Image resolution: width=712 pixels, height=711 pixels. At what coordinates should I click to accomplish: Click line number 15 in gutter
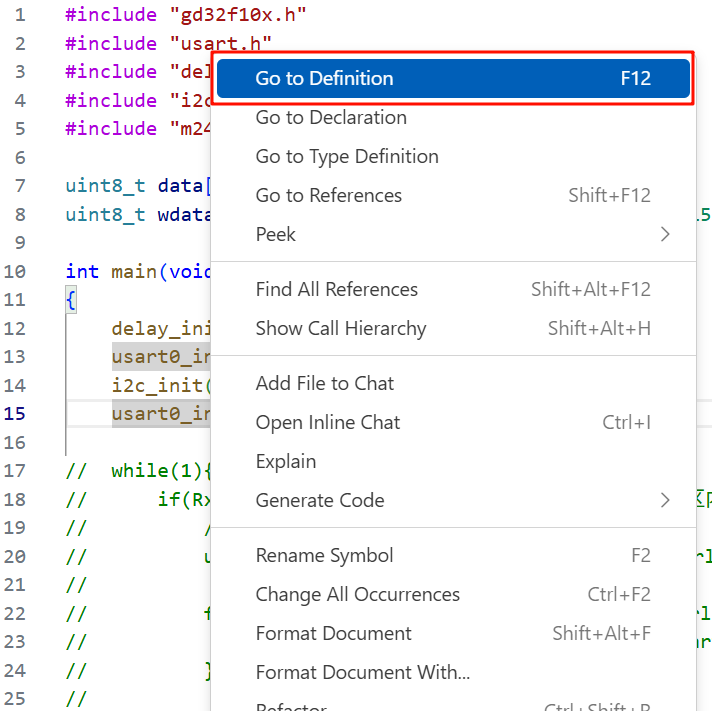[x=15, y=414]
